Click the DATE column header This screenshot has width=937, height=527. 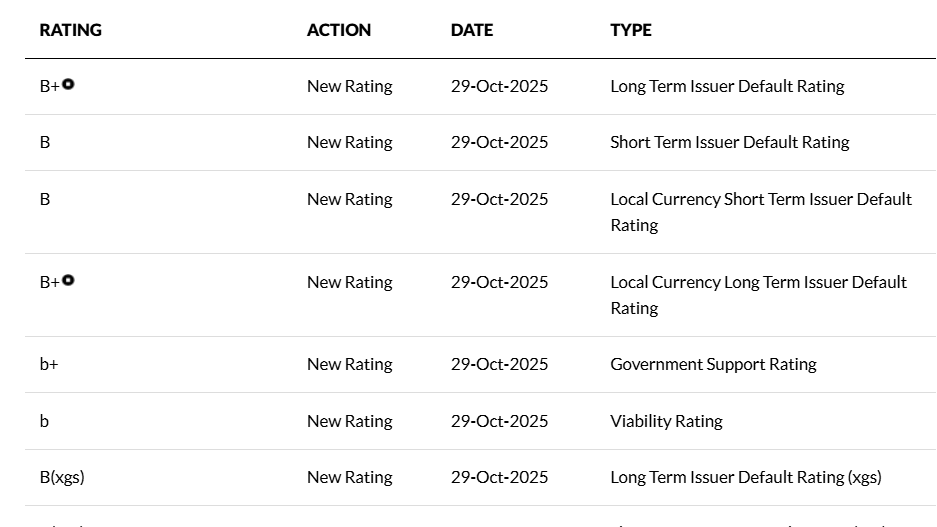(472, 30)
